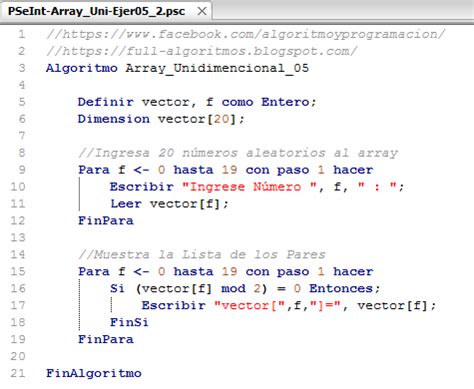Click the full-algoritmos.blogspot.com comment on line 2

pyautogui.click(x=202, y=51)
